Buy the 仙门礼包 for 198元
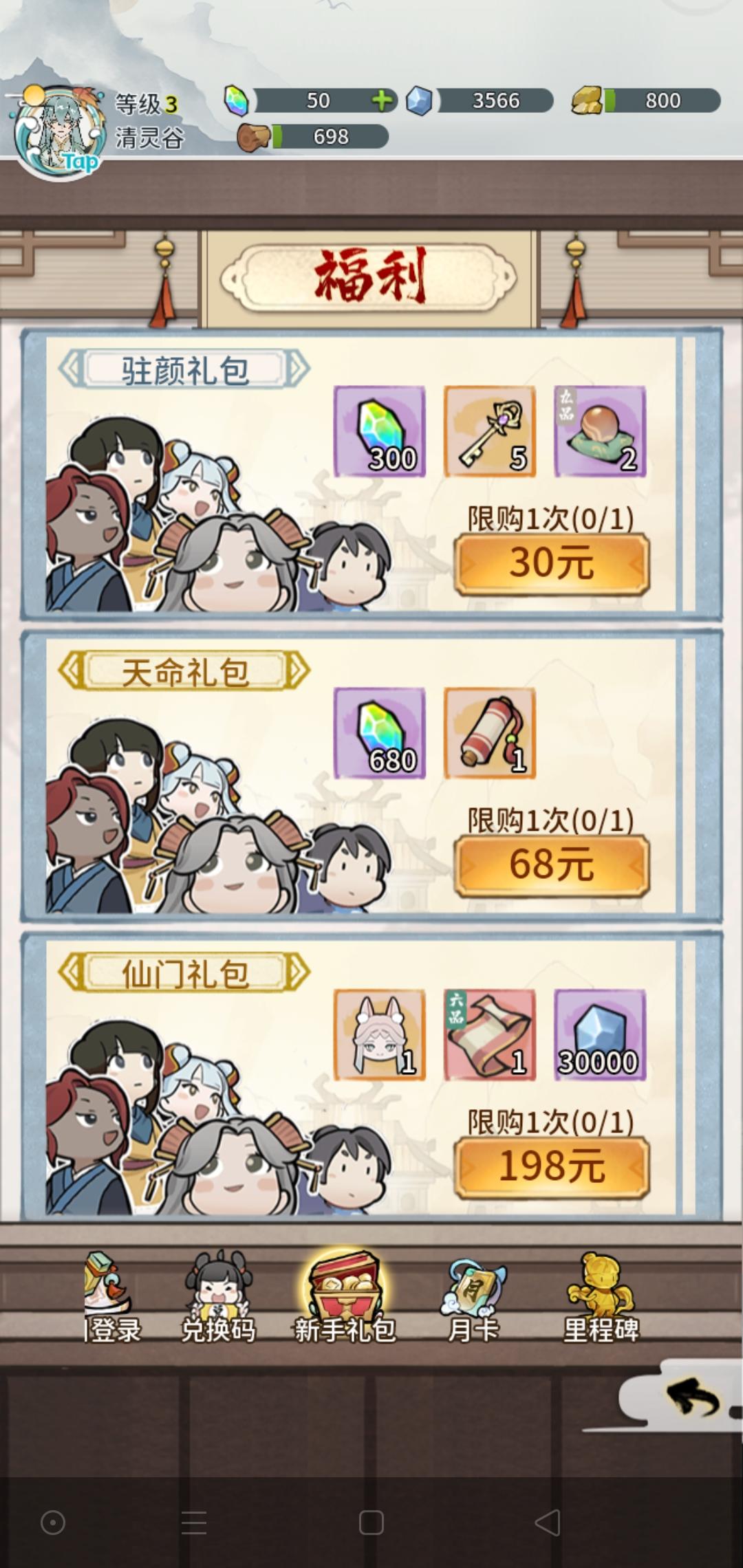Screen dimensions: 743x1568 (x=552, y=1168)
